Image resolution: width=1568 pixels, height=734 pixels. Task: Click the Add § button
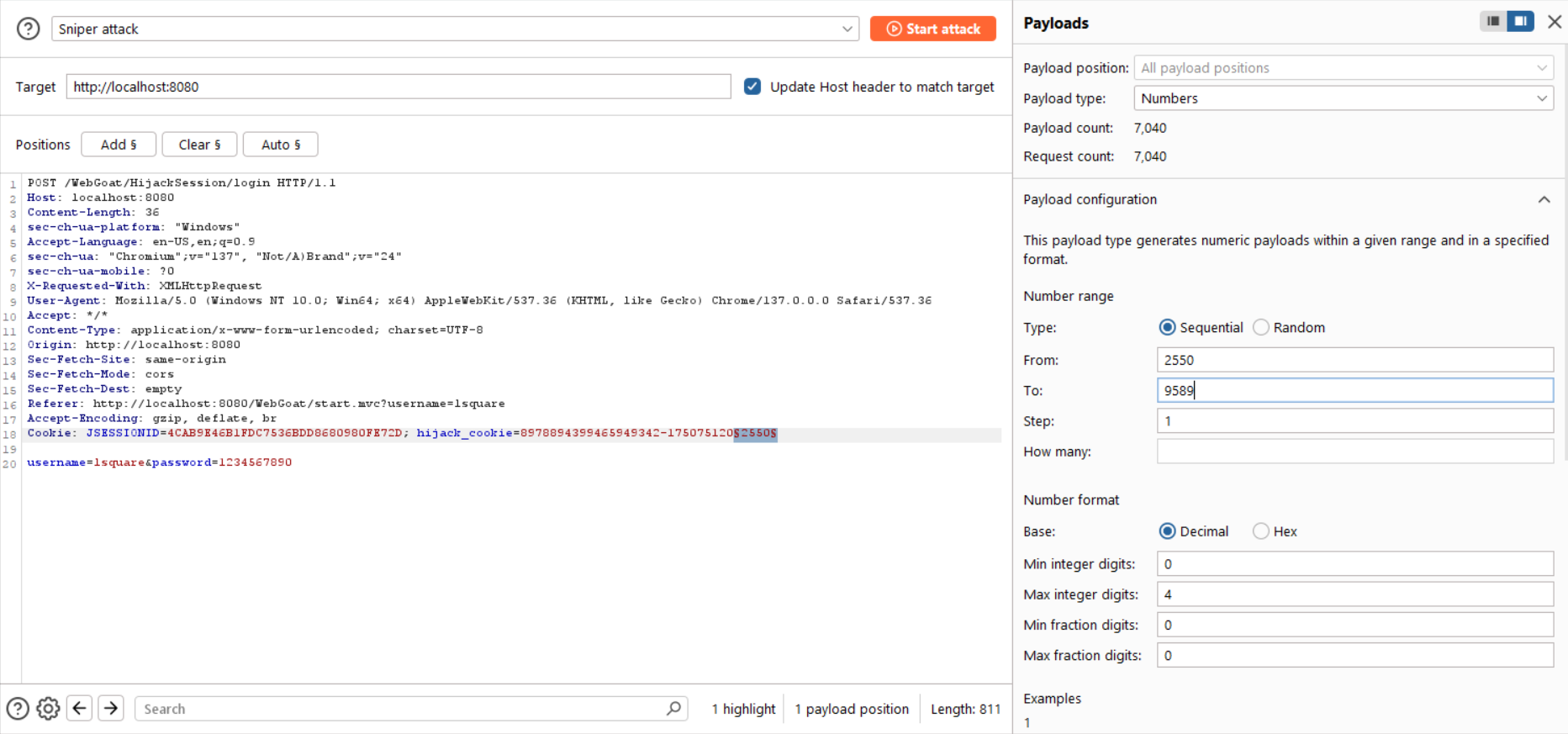point(119,145)
